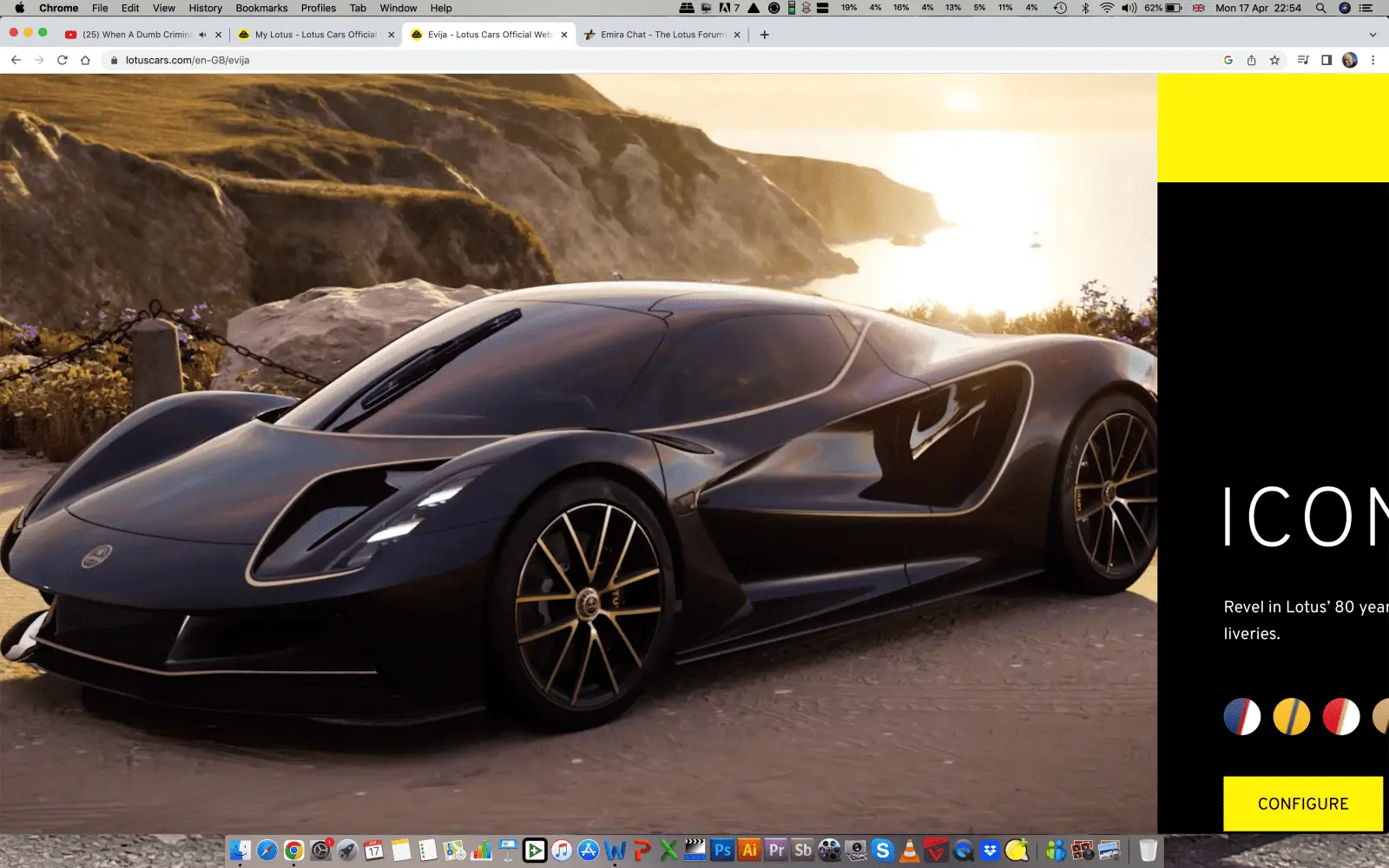Launch Photoshop from the dock
1389x868 pixels.
722,851
